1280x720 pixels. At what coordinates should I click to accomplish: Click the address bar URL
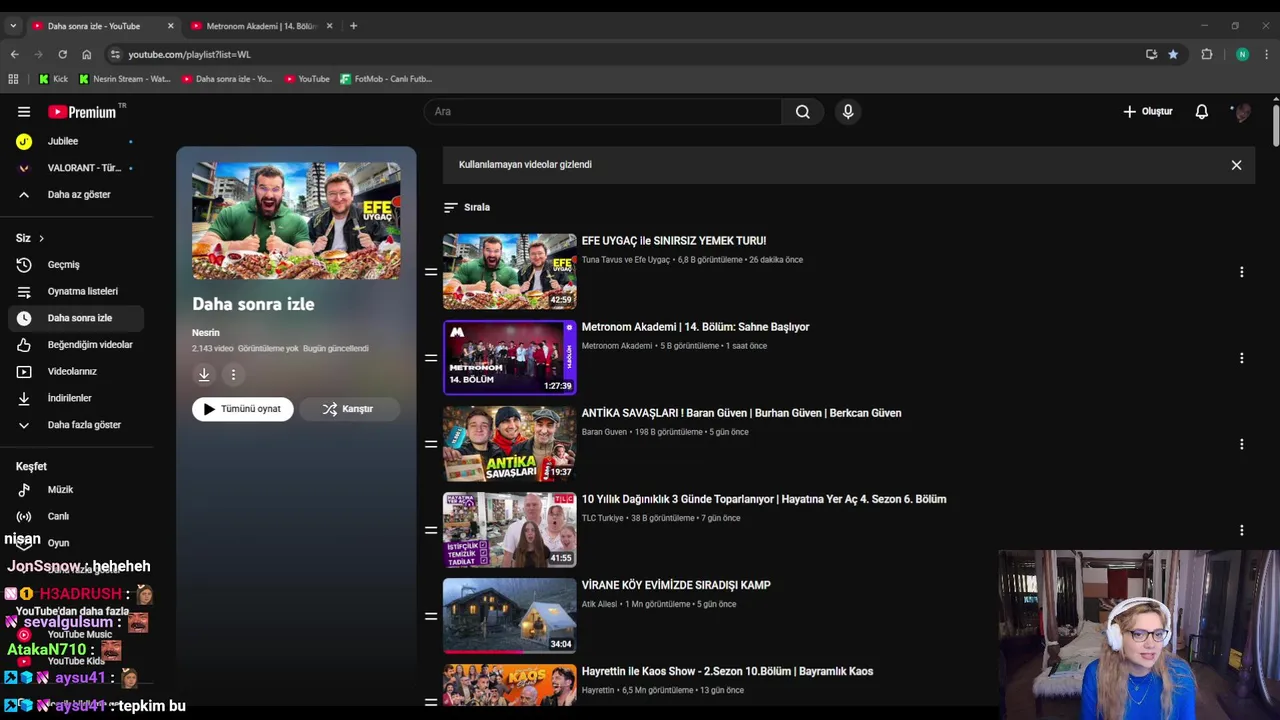189,54
